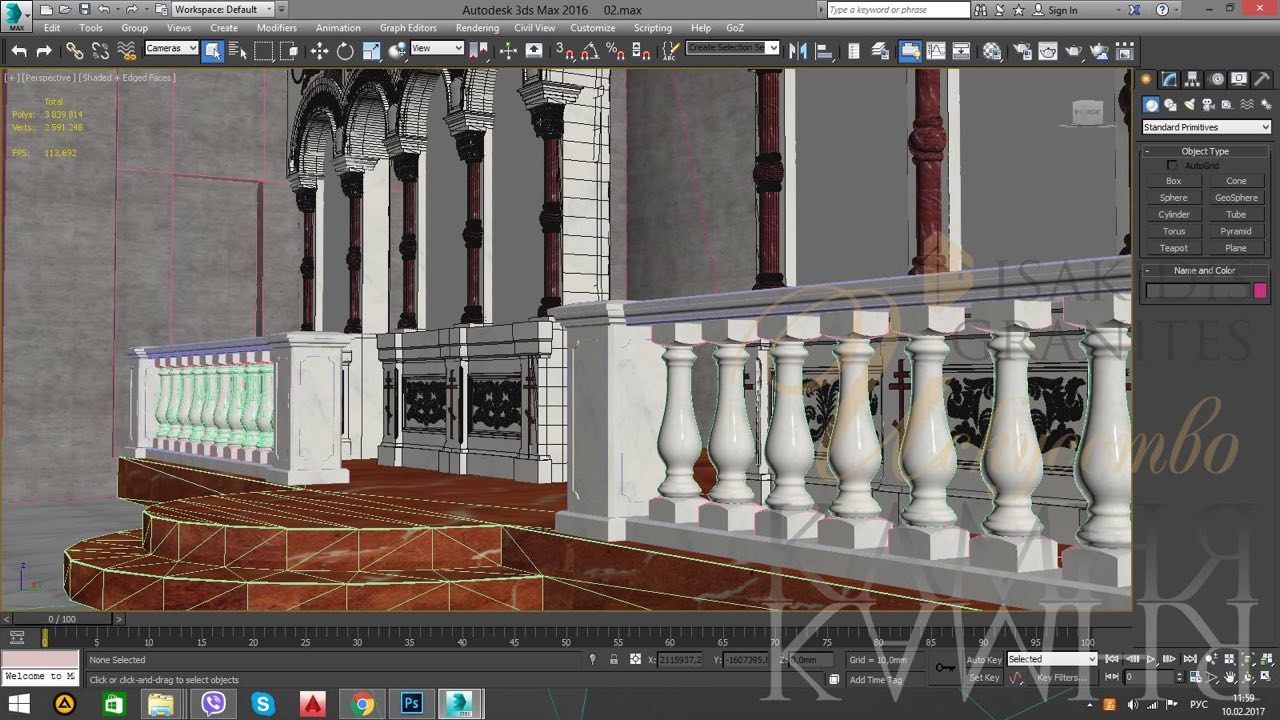Enable the AutoGrid checkbox
1280x720 pixels.
point(1172,166)
